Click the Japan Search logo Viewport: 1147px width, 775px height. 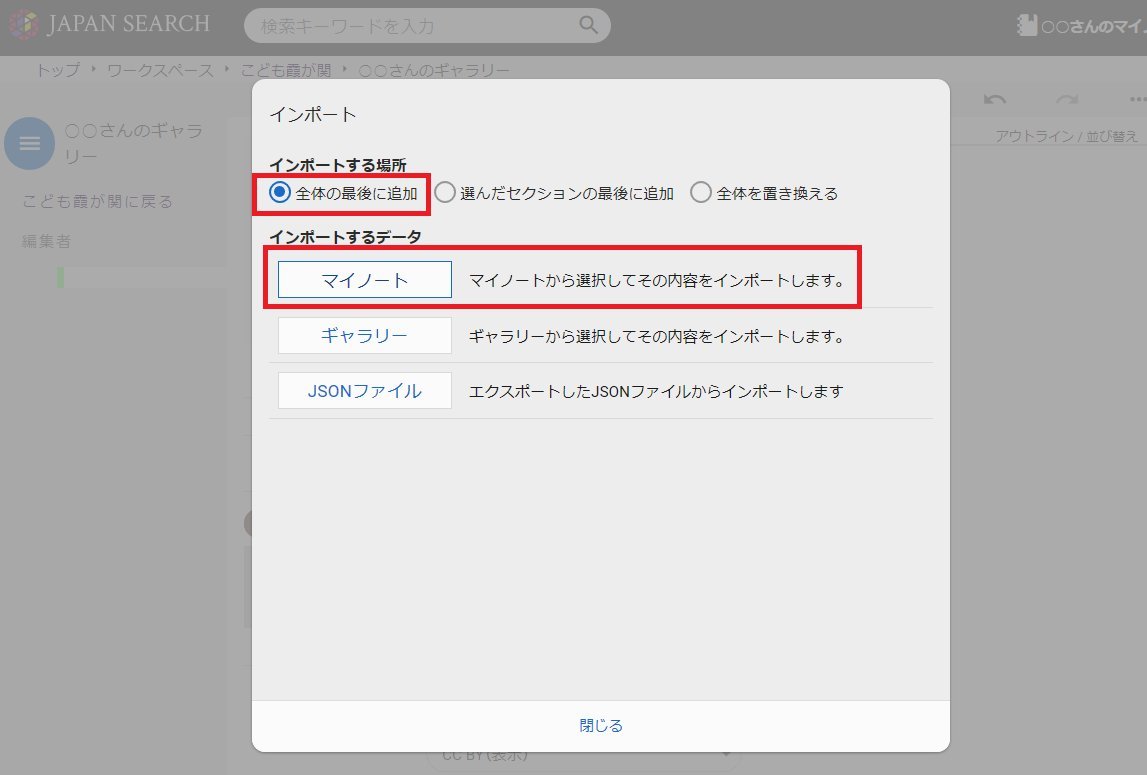tap(110, 25)
